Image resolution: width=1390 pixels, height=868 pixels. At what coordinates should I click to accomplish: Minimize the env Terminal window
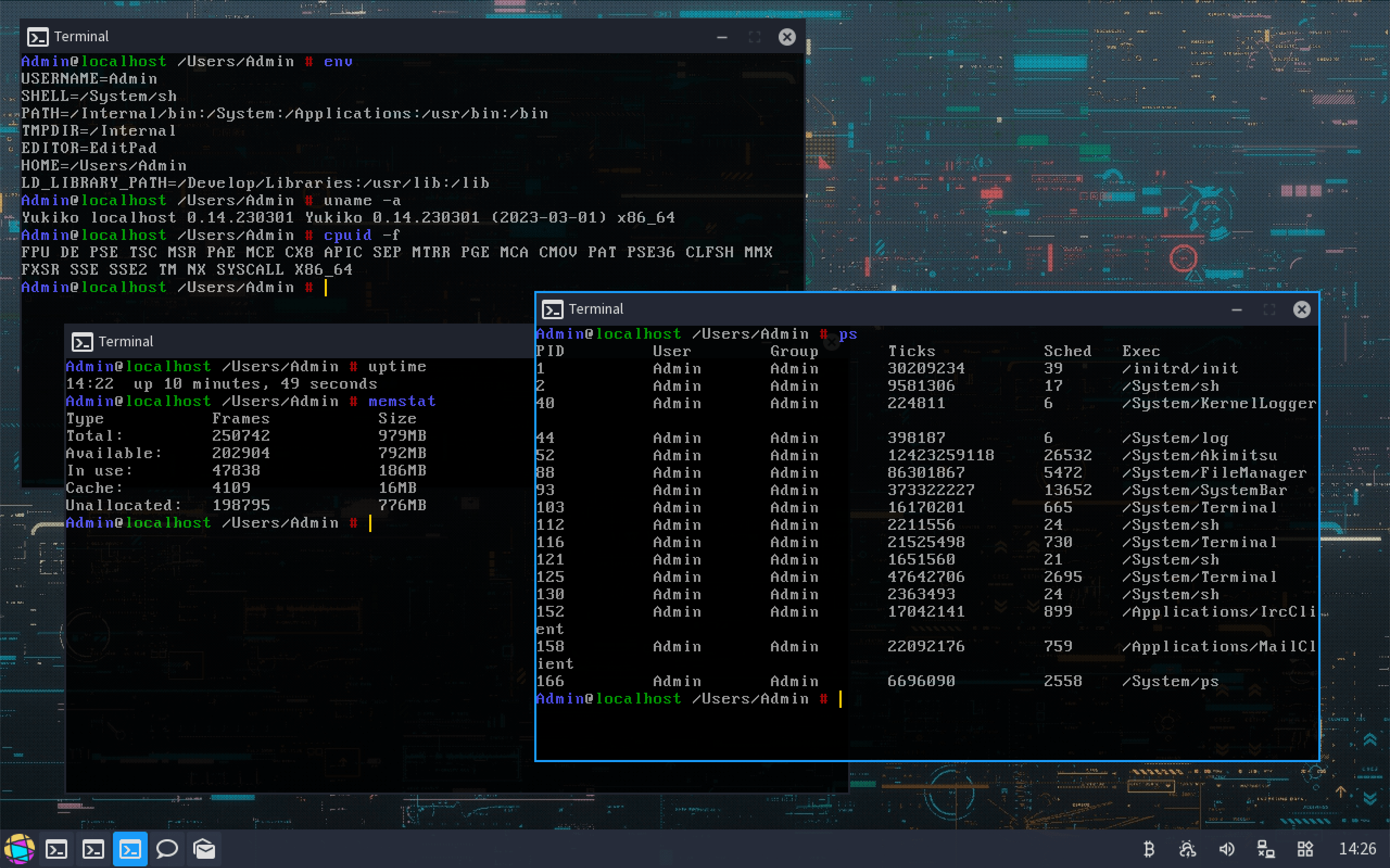722,37
